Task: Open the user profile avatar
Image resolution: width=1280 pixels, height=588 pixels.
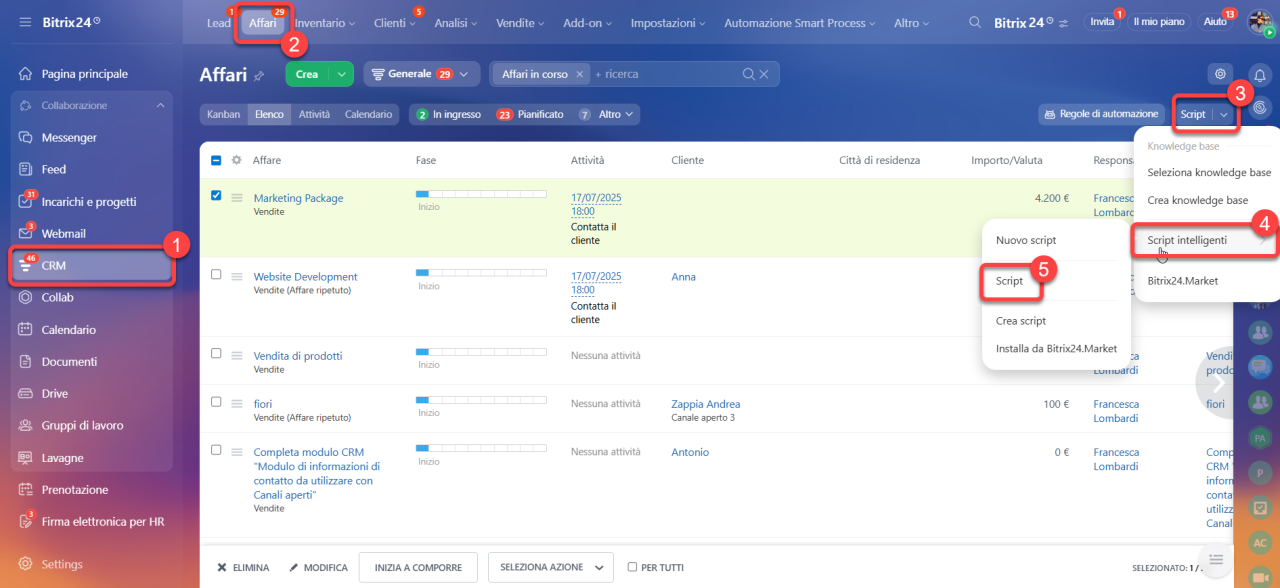Action: (1260, 22)
